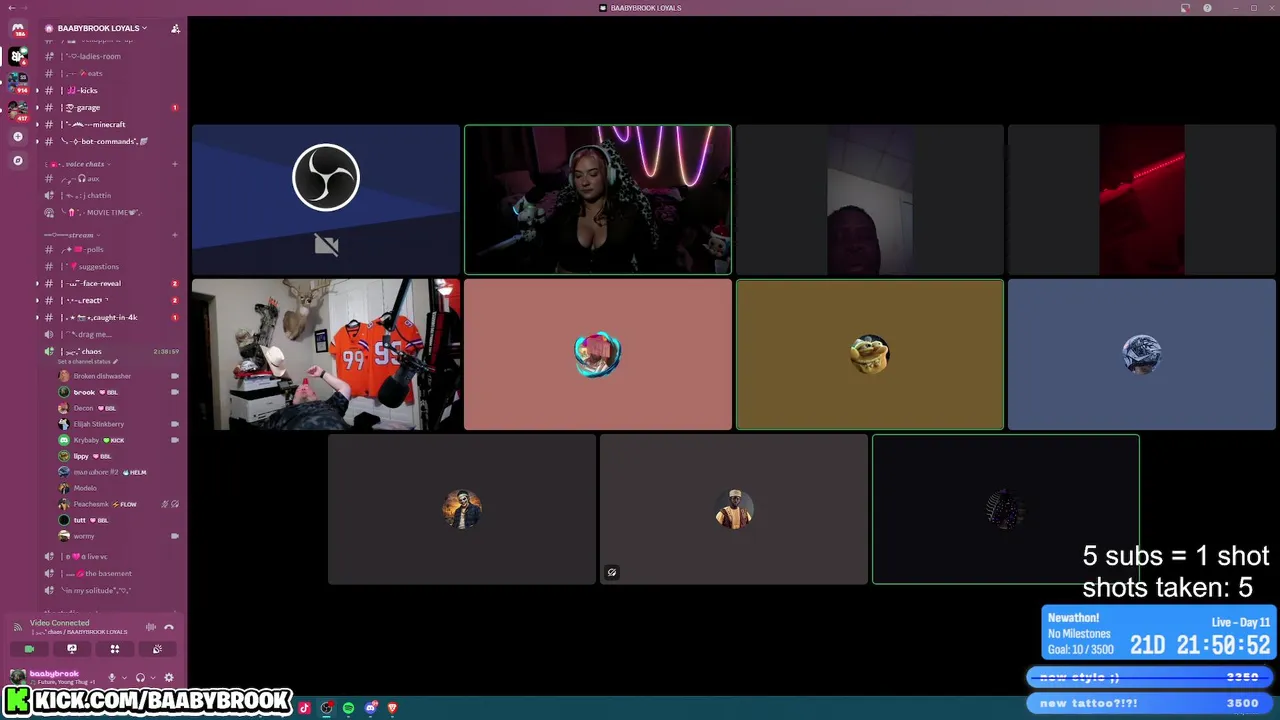Expand threads arrow beside bot-commands channel
The image size is (1280, 720).
(x=38, y=141)
